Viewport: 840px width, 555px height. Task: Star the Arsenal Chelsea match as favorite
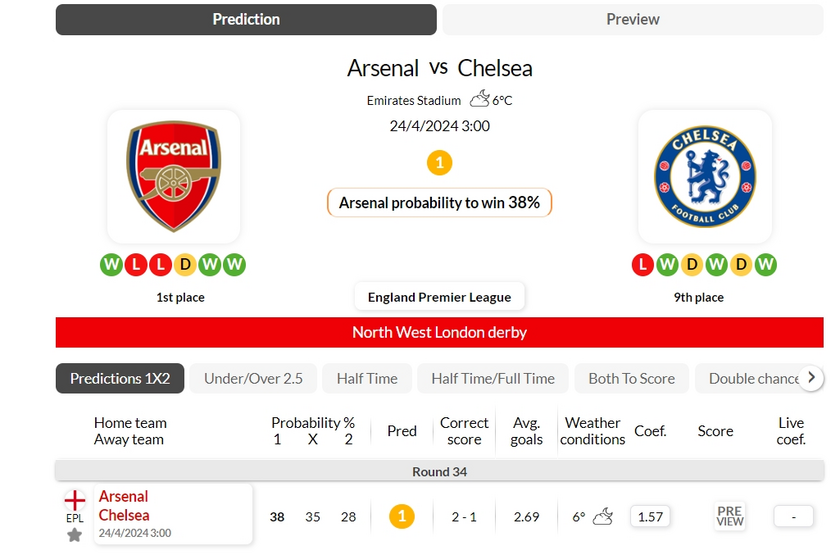coord(74,534)
